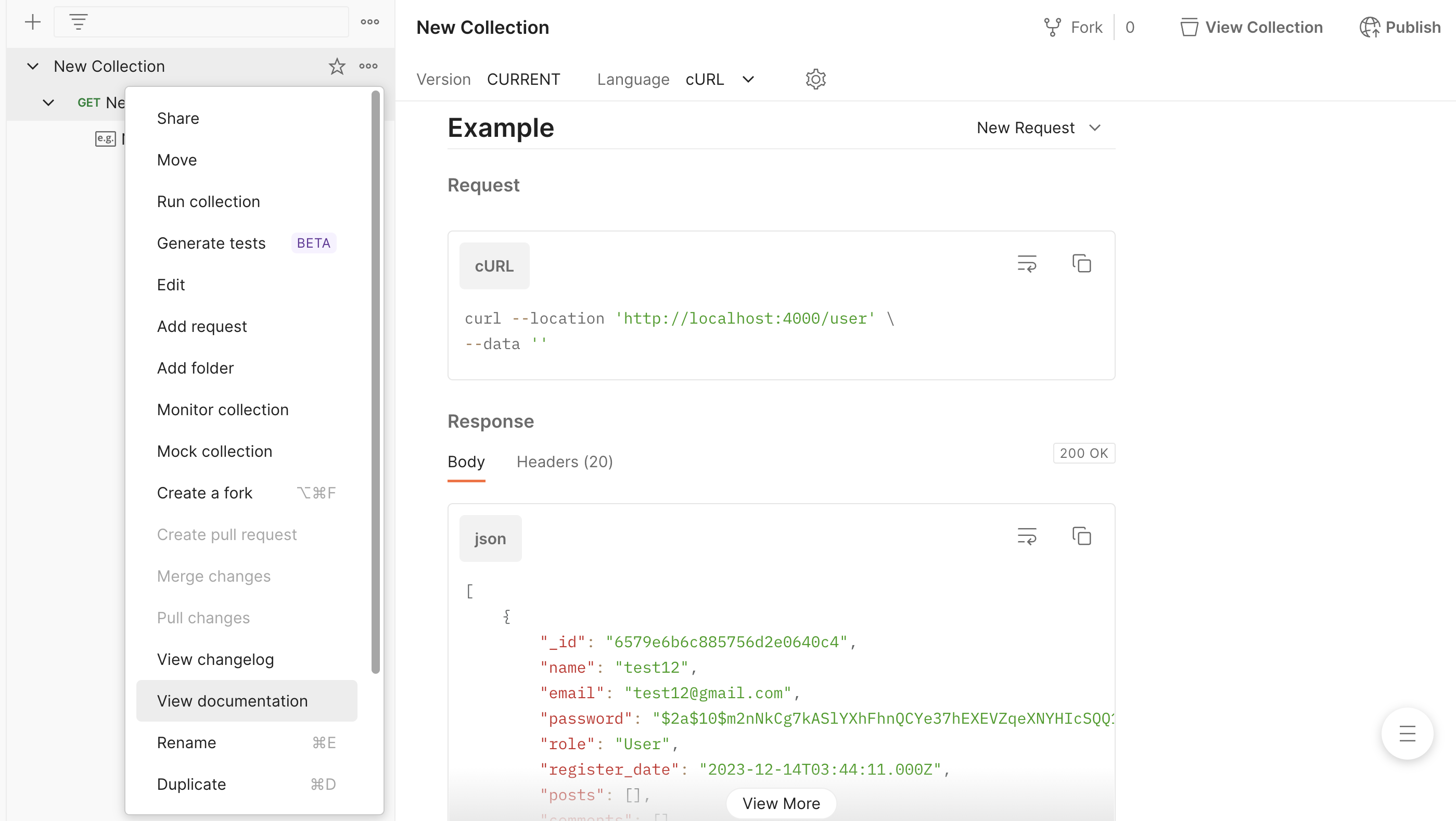
Task: Open sidebar header more options menu
Action: tap(369, 22)
